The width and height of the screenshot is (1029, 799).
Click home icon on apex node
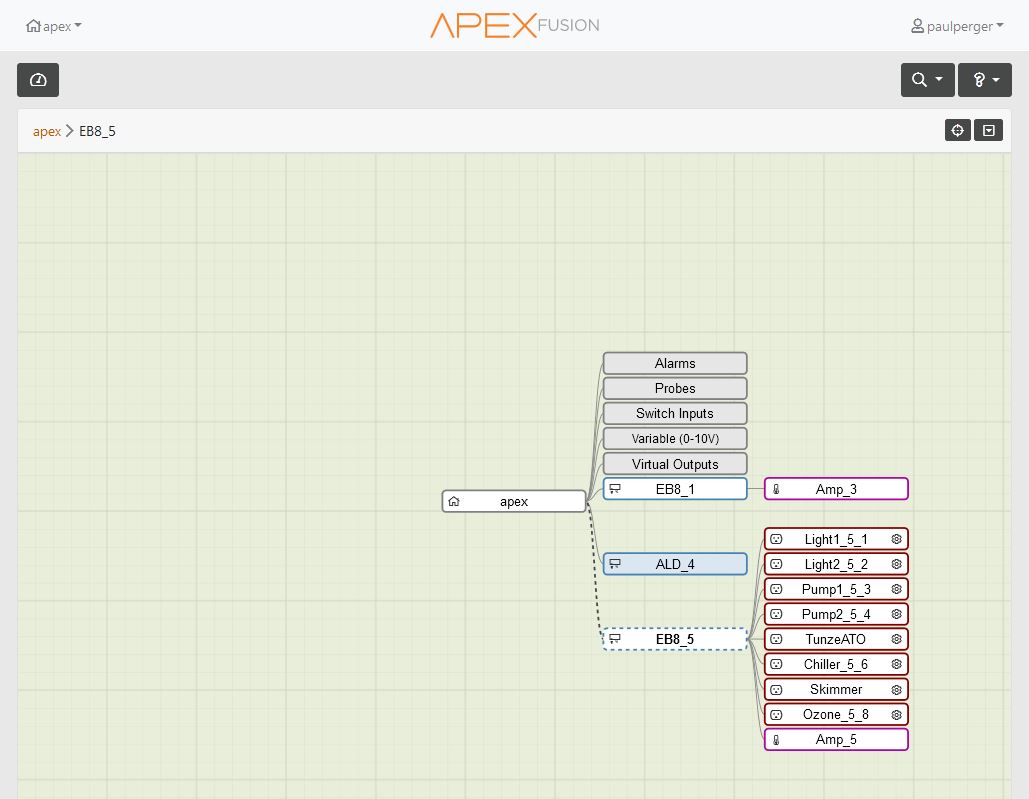453,501
